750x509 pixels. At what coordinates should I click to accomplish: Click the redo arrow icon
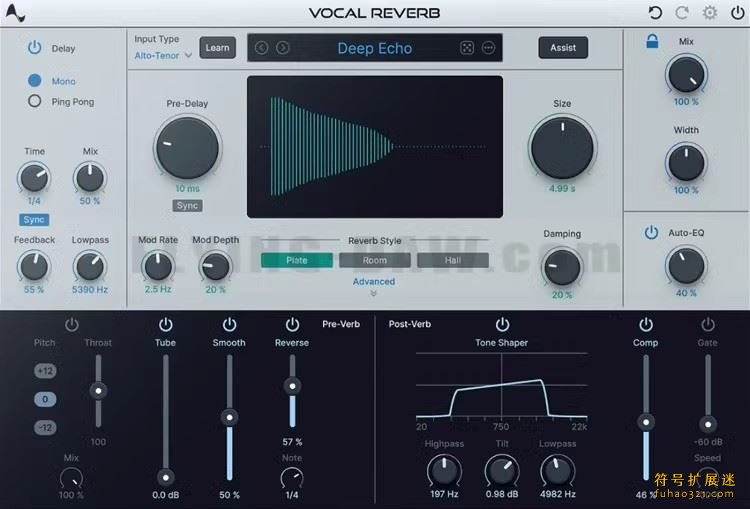(682, 13)
